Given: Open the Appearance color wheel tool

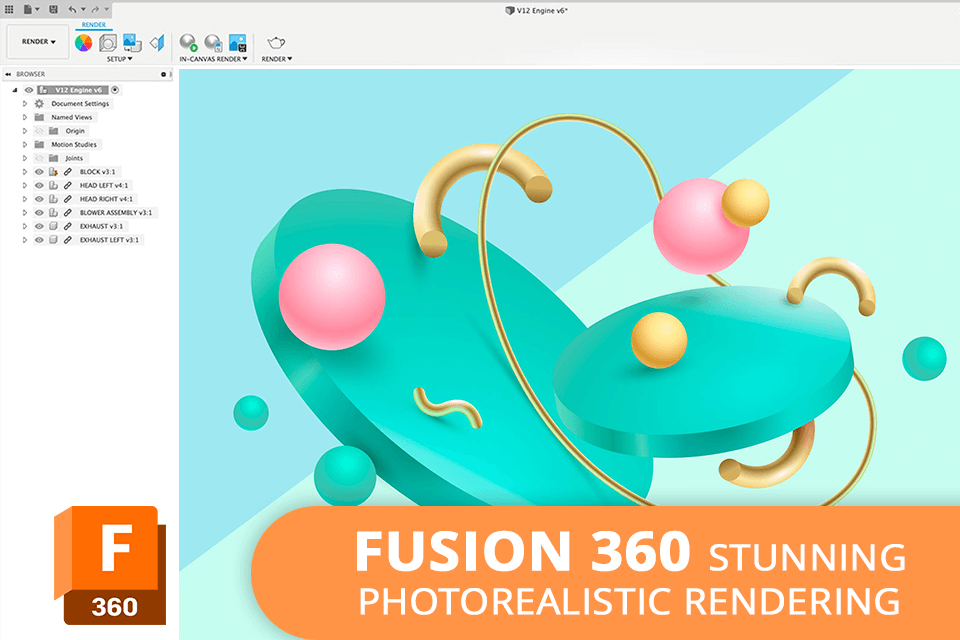Looking at the screenshot, I should (x=83, y=43).
